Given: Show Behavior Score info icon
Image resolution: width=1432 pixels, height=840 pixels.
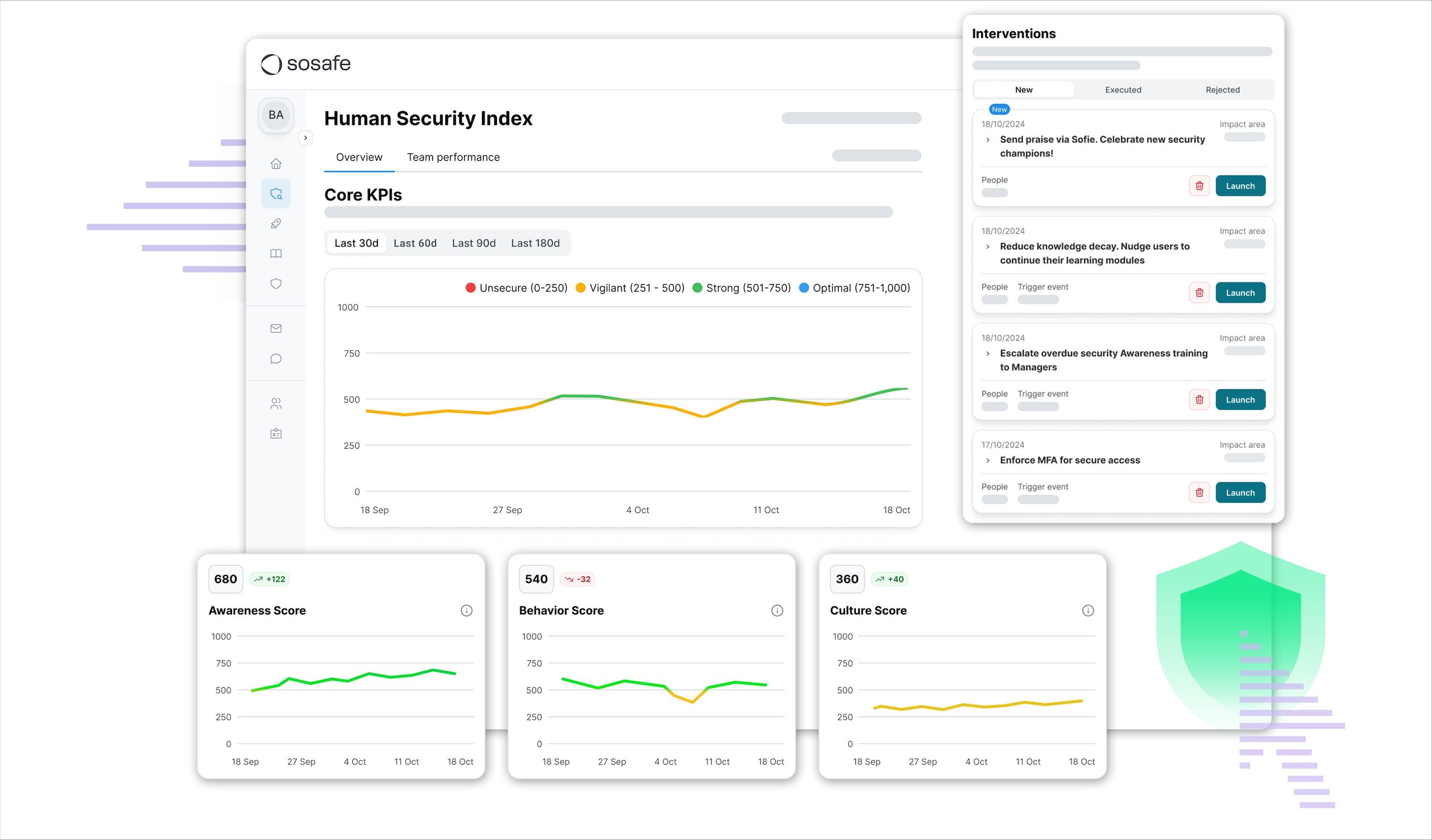Looking at the screenshot, I should pyautogui.click(x=777, y=611).
